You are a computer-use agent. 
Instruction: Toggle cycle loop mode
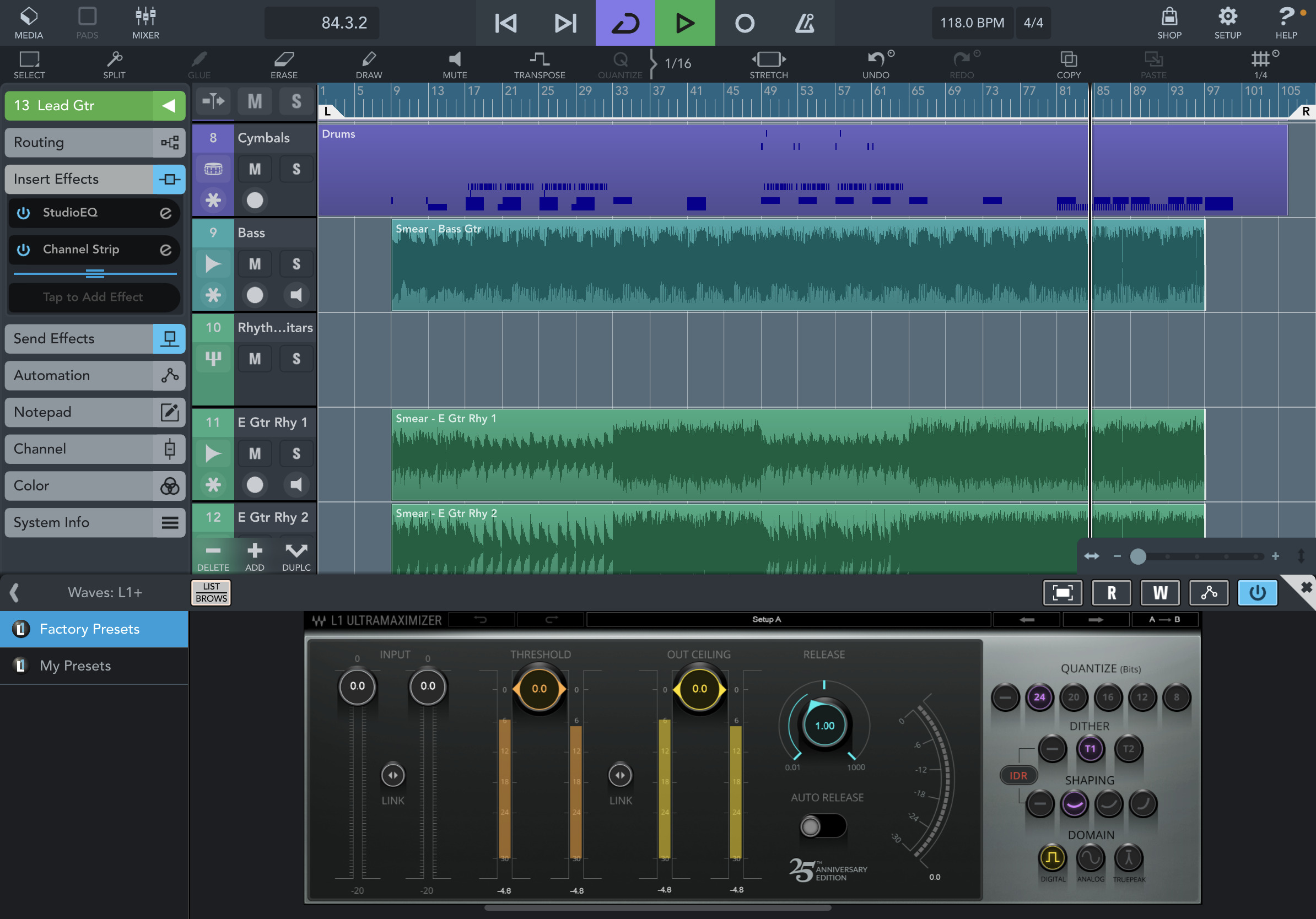coord(625,23)
